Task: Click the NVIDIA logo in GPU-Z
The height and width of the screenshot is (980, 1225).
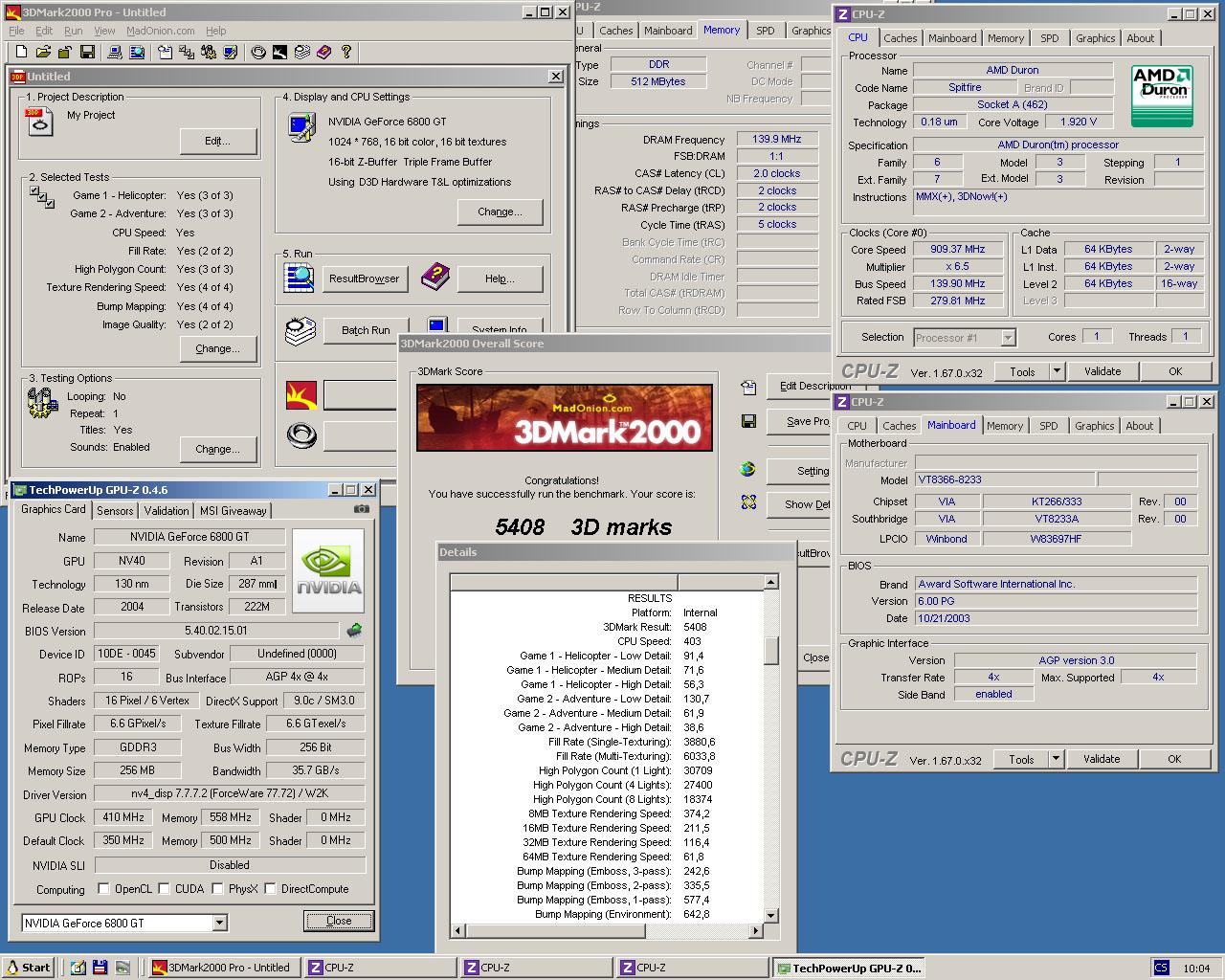Action: tap(328, 570)
